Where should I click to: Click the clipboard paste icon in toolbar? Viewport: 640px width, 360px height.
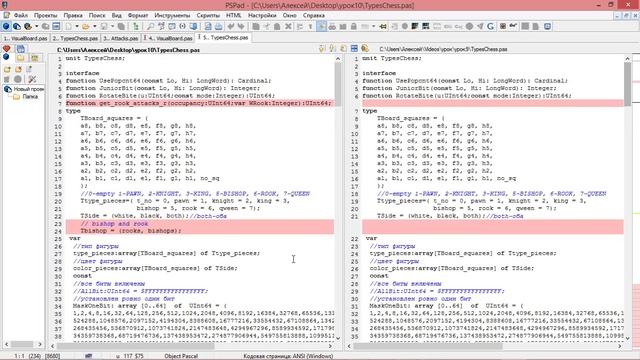[x=277, y=27]
